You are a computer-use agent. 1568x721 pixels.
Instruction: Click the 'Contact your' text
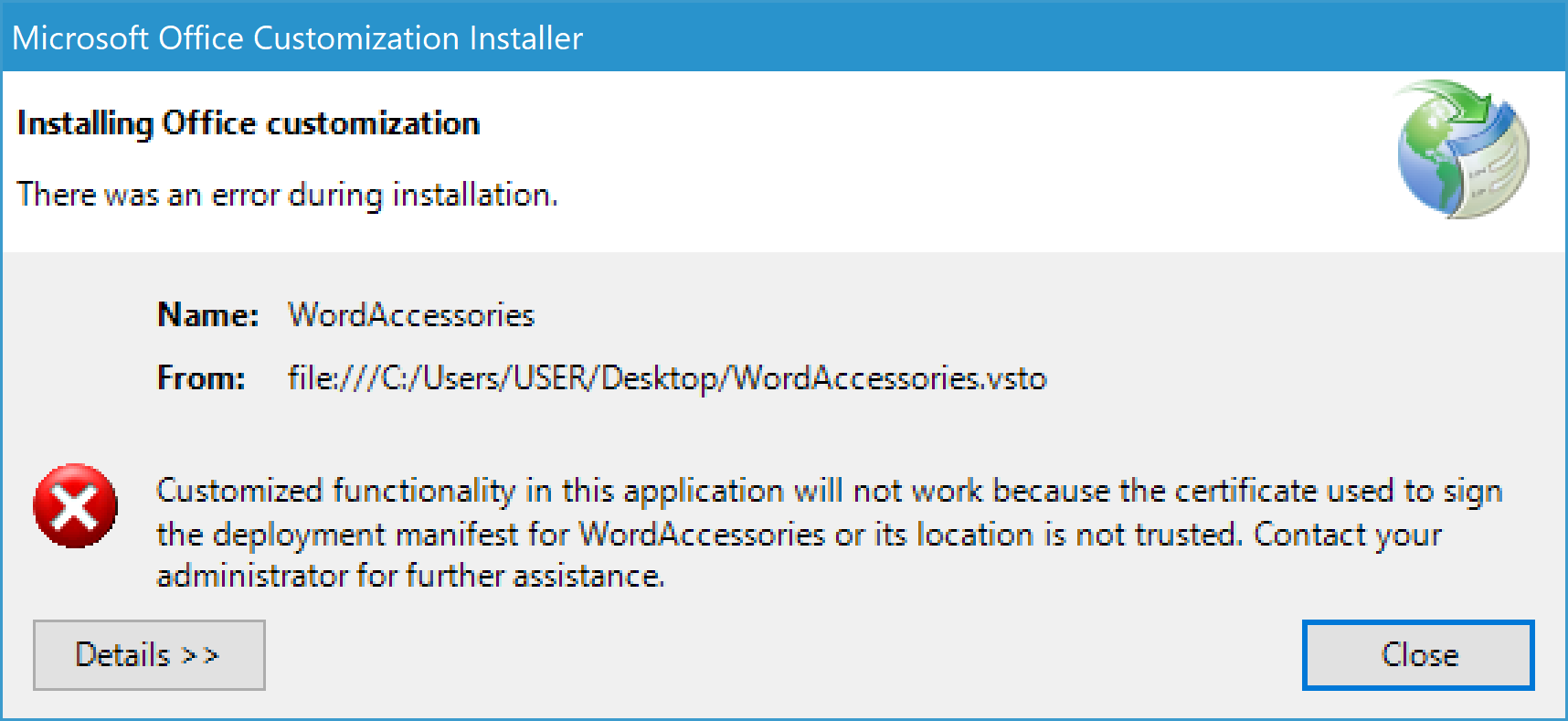[1347, 534]
